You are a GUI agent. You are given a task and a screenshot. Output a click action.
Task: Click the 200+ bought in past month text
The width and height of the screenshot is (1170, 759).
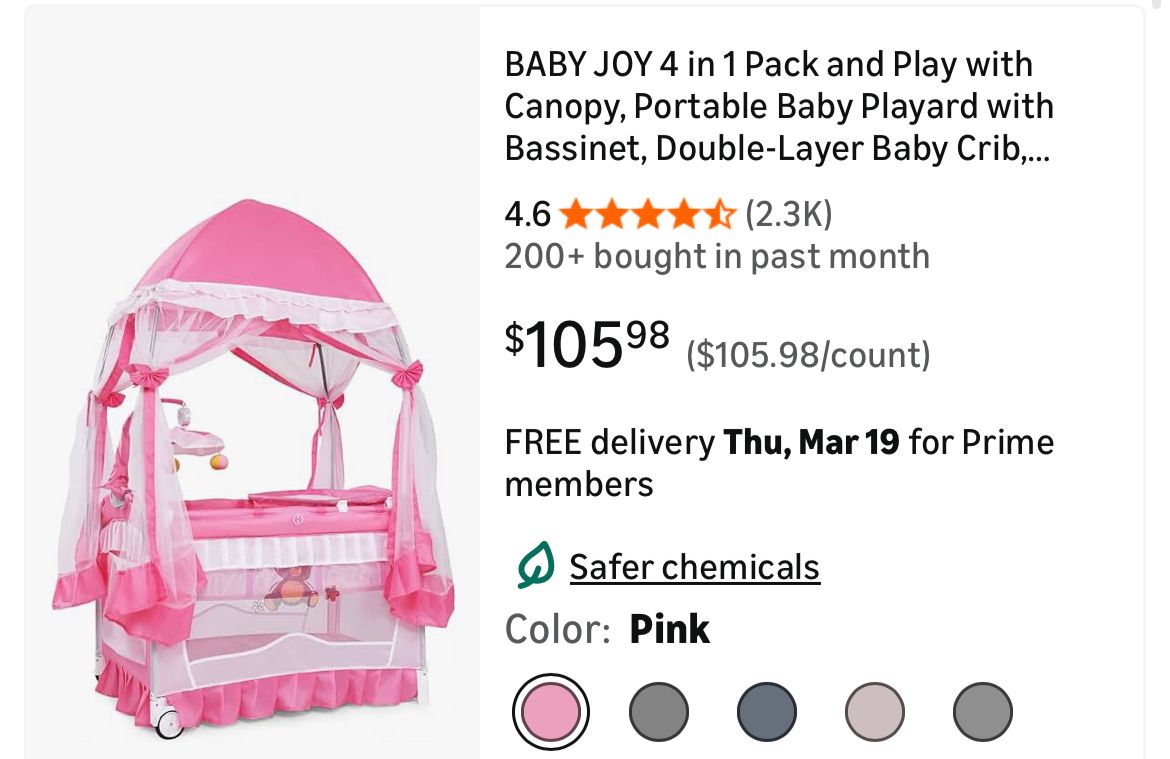[716, 257]
